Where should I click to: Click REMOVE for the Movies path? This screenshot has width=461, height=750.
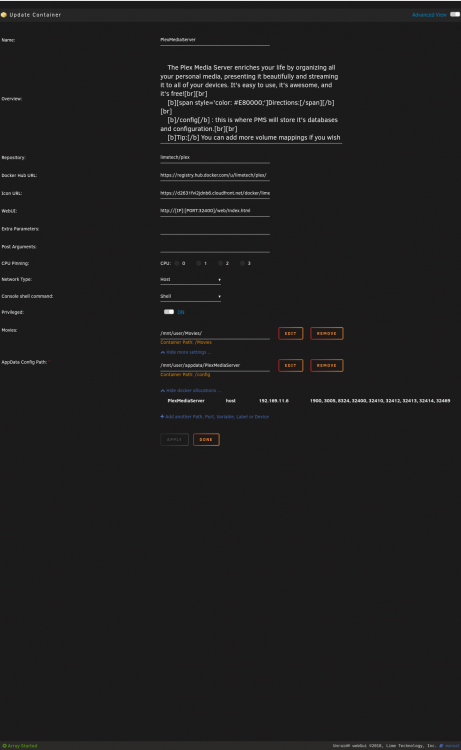(x=327, y=333)
